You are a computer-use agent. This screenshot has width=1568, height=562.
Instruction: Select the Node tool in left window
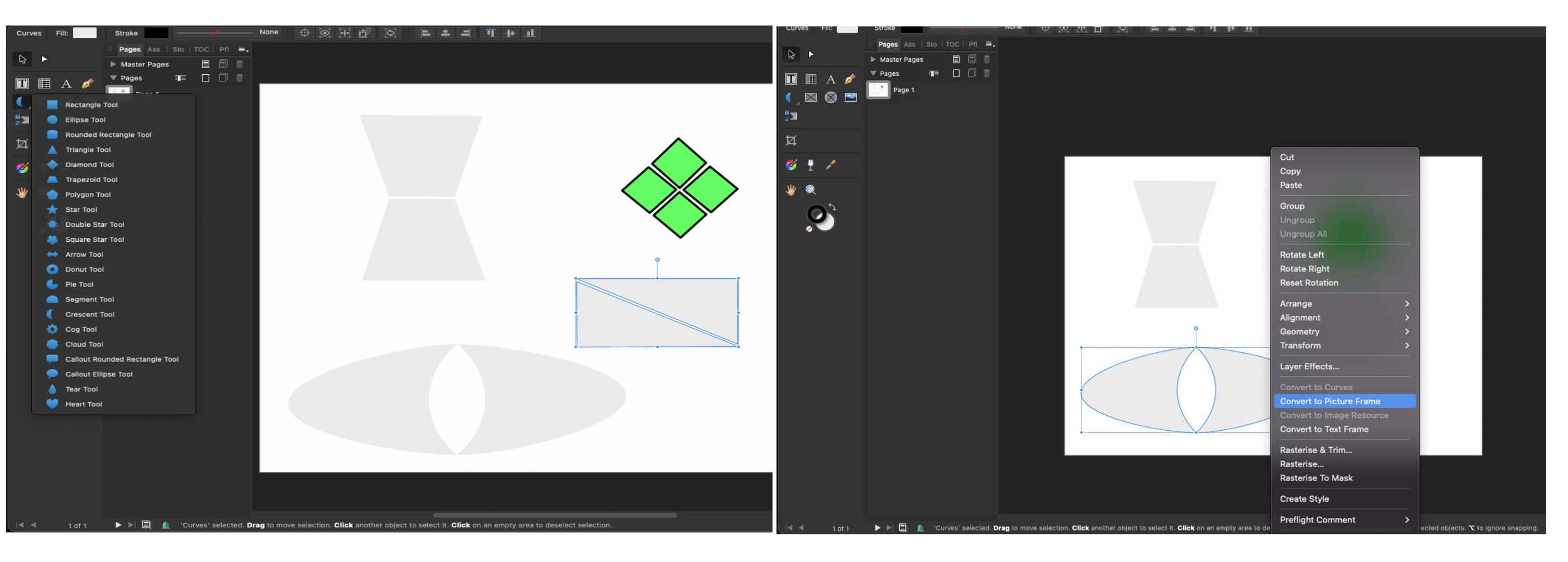coord(44,59)
